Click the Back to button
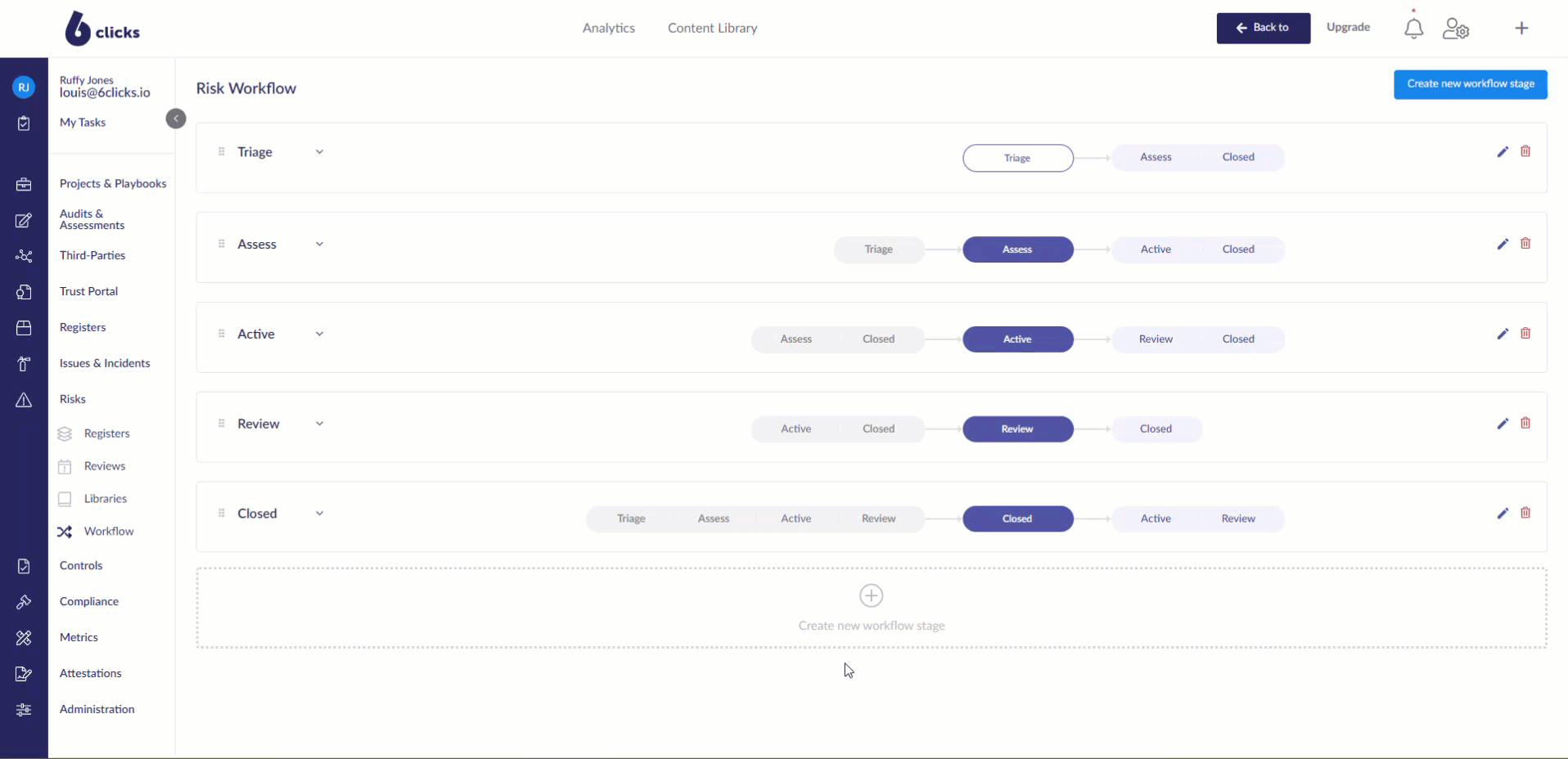Screen dimensions: 1568x759 tap(1264, 28)
